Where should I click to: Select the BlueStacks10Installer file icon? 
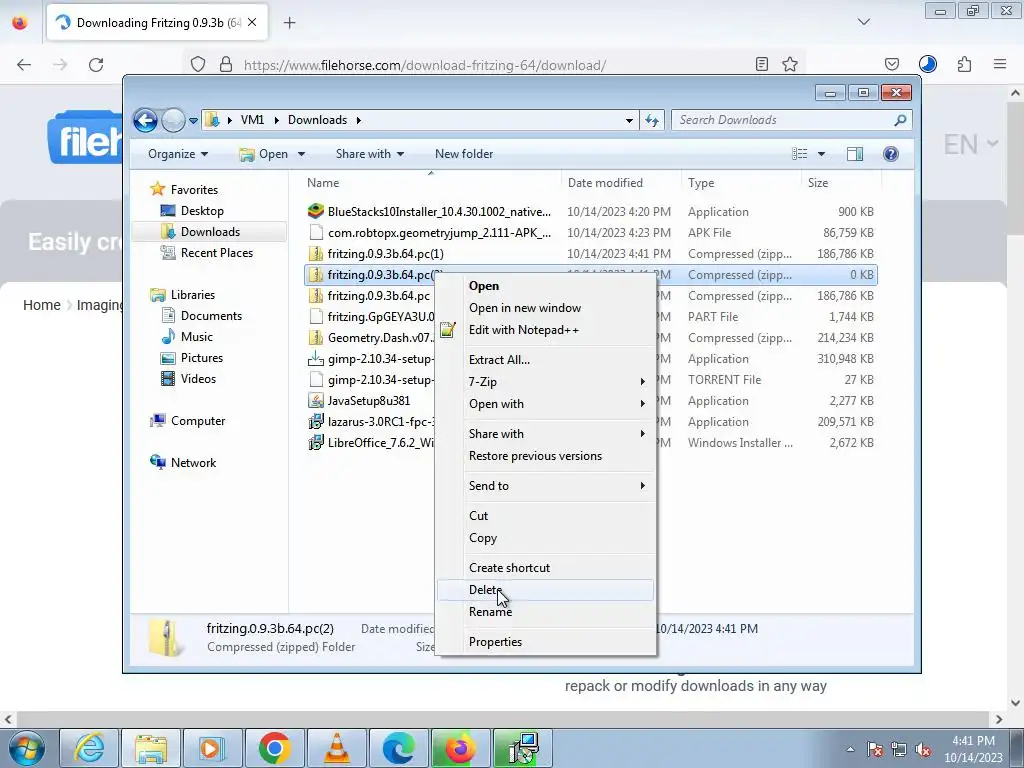coord(316,212)
